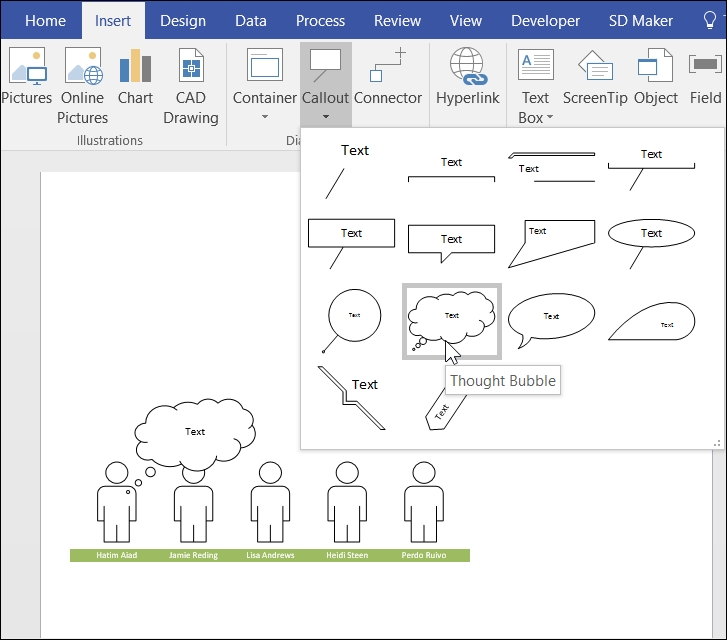The width and height of the screenshot is (727, 640).
Task: Open the SD Maker tab
Action: 640,21
